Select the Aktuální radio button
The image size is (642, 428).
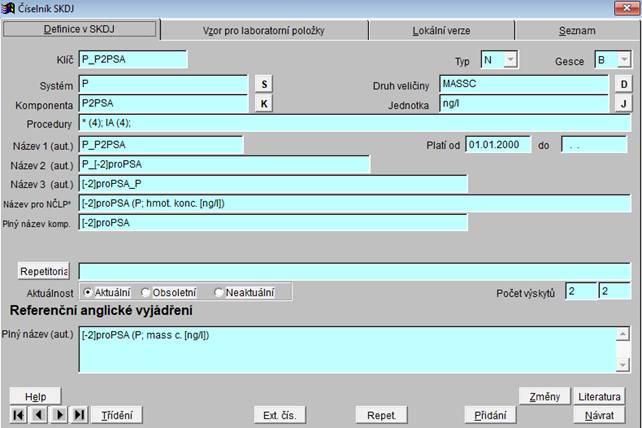pos(88,292)
